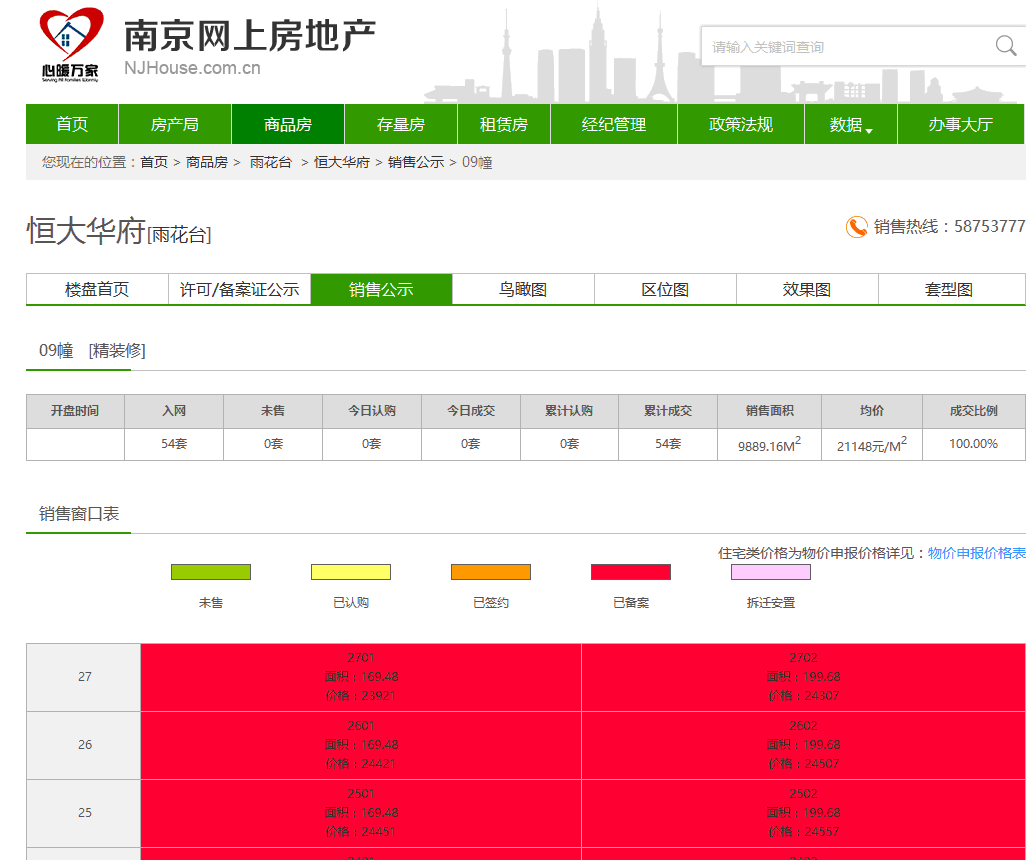
Task: Open the 物价申报价格表 link
Action: [977, 553]
